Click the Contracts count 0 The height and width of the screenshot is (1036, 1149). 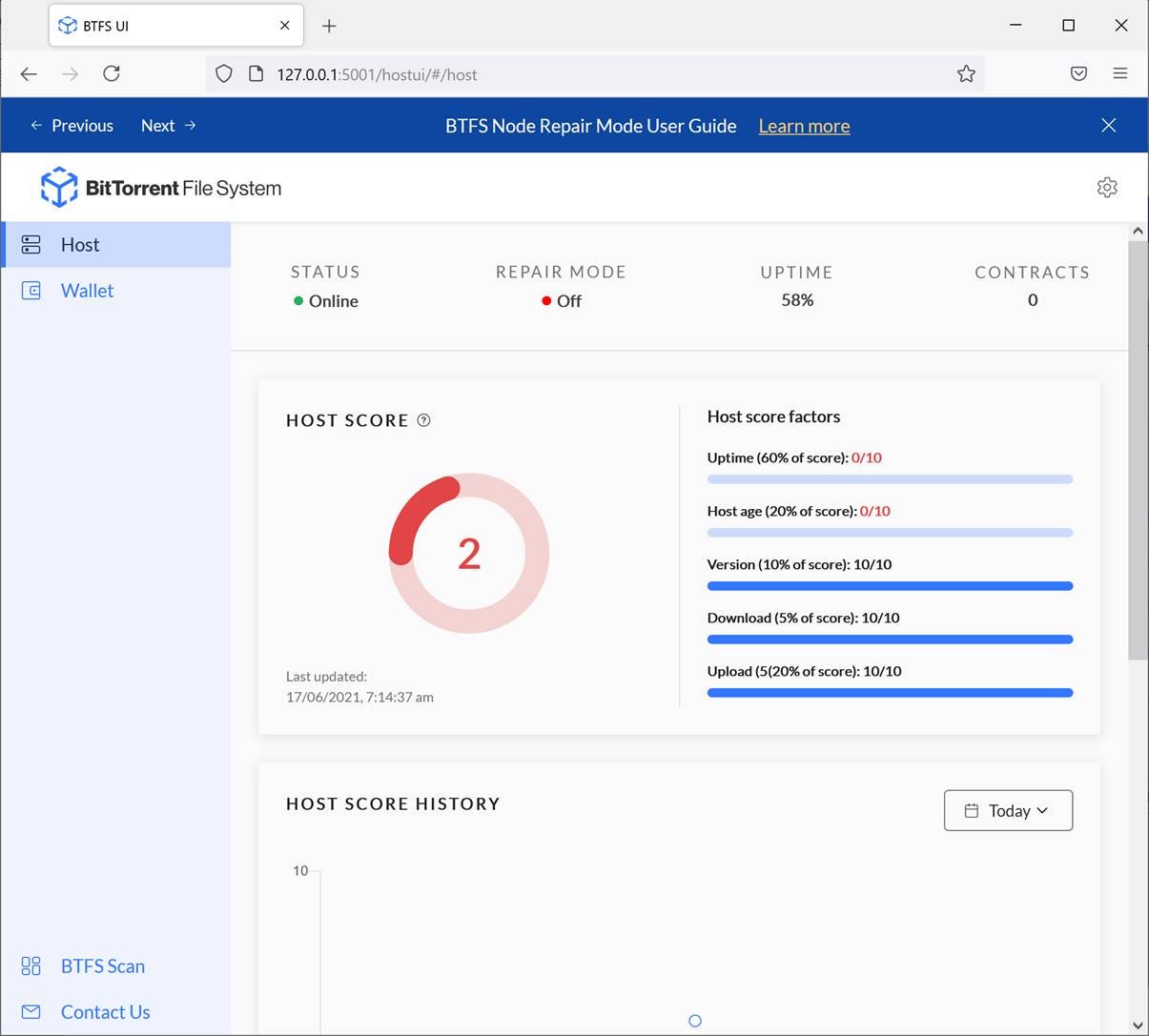(x=1033, y=300)
